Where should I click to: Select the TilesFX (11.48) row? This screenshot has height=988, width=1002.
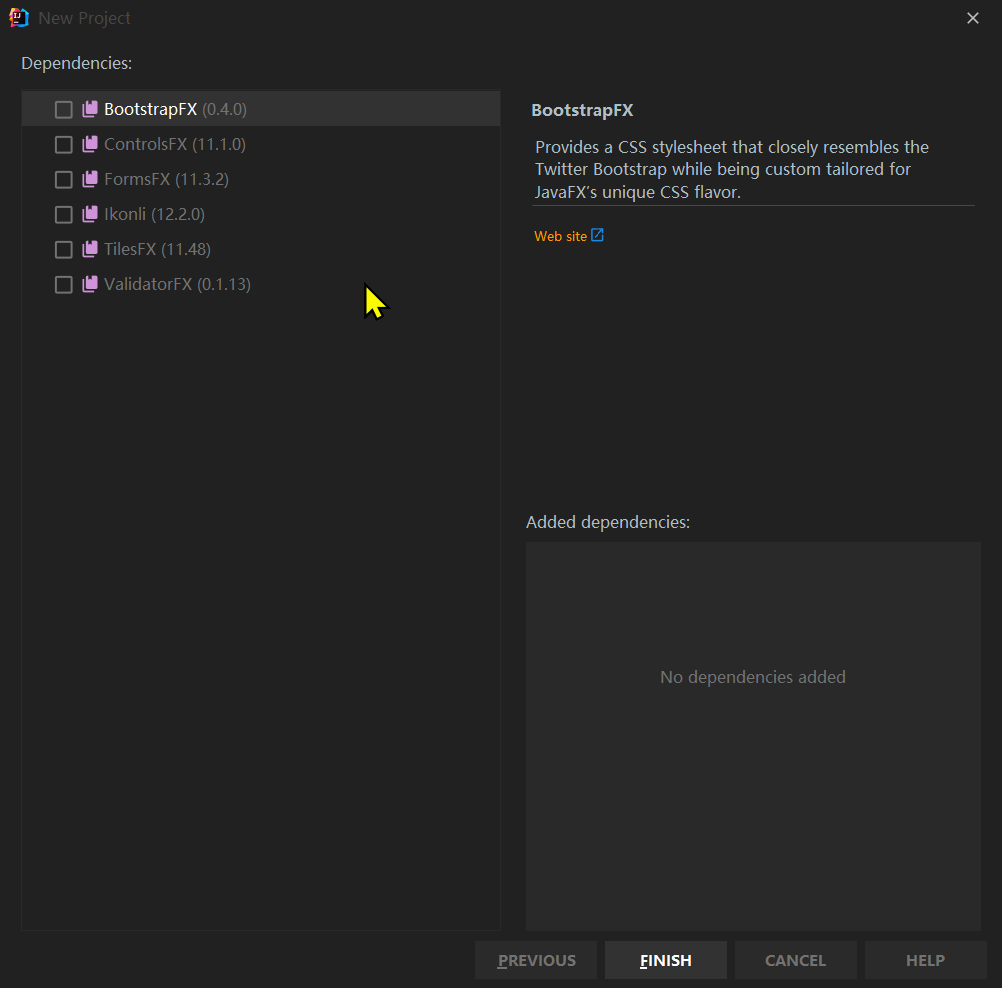point(261,249)
